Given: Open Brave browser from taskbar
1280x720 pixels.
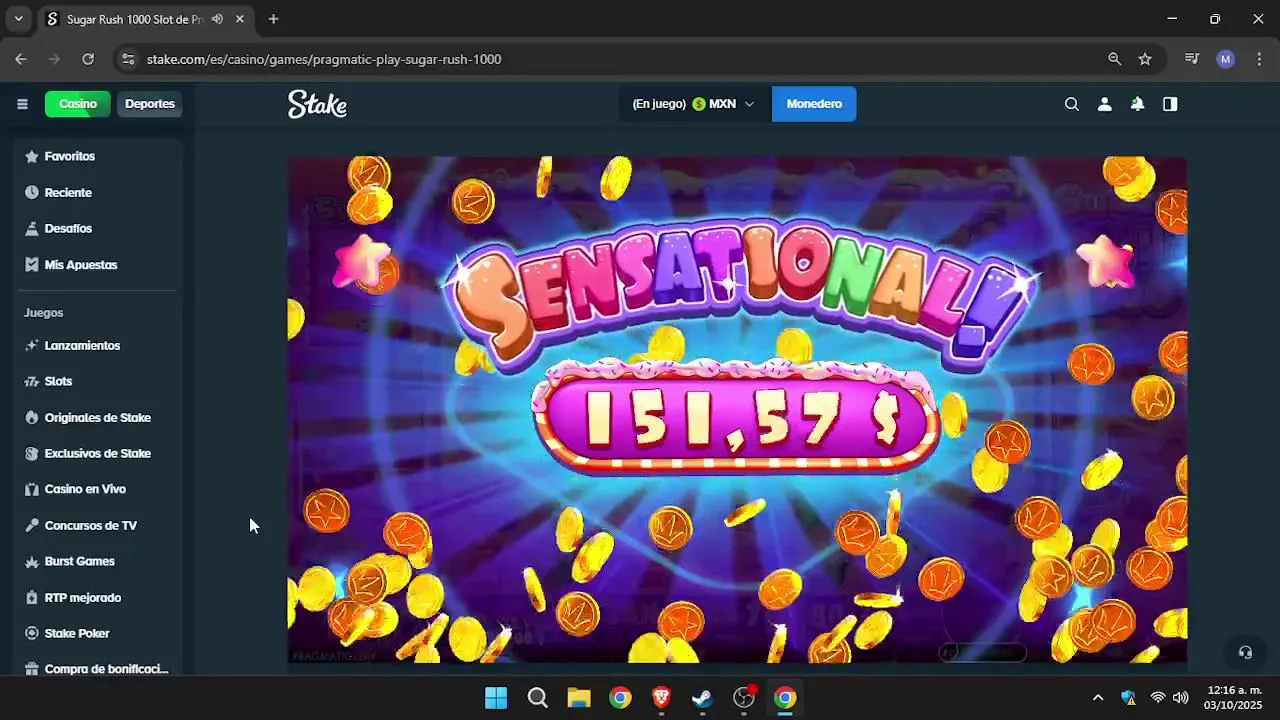Looking at the screenshot, I should click(x=661, y=697).
